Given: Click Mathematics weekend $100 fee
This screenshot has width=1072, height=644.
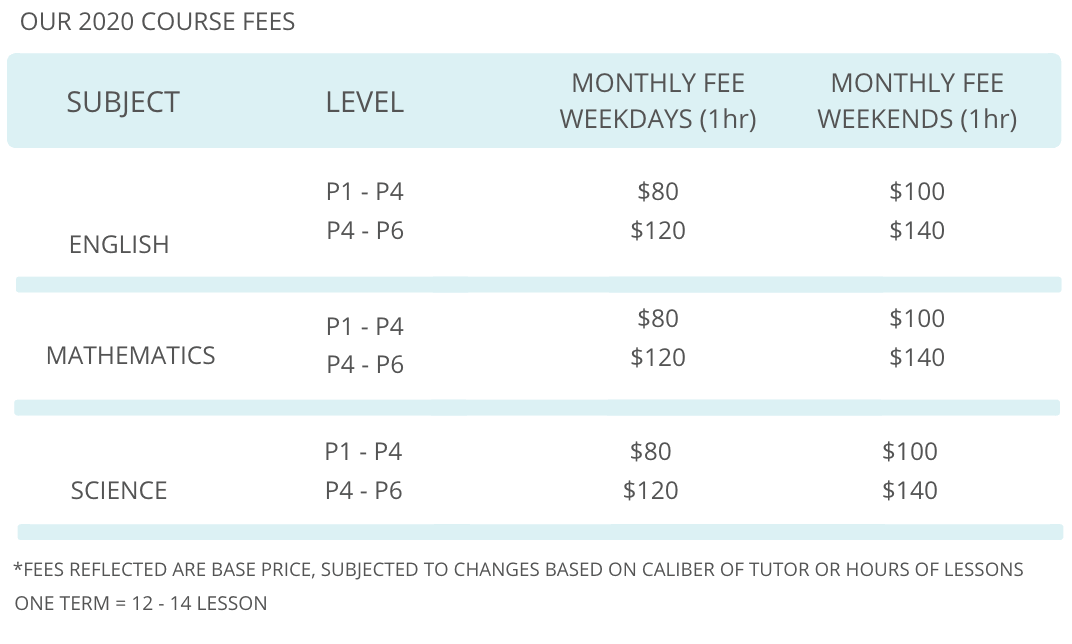Looking at the screenshot, I should pos(917,319).
